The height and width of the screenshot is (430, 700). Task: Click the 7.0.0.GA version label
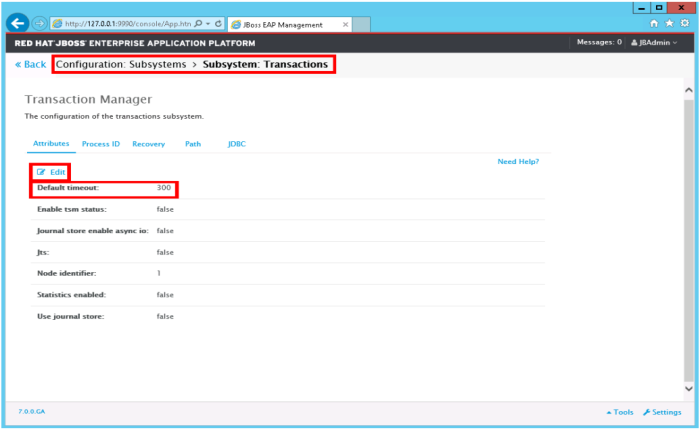click(32, 411)
